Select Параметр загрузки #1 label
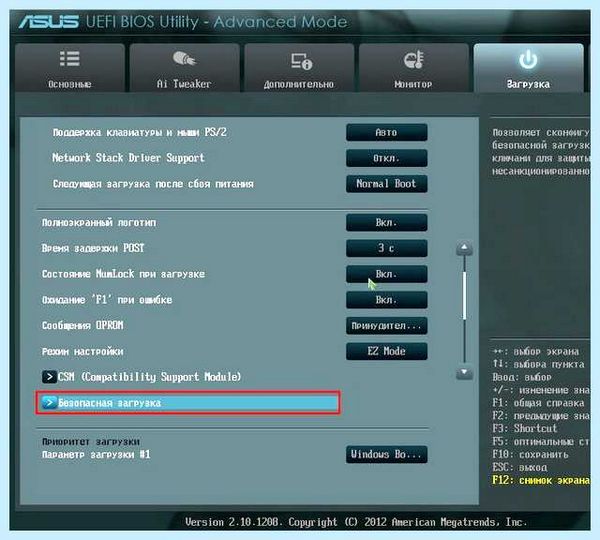600x540 pixels. [96, 455]
